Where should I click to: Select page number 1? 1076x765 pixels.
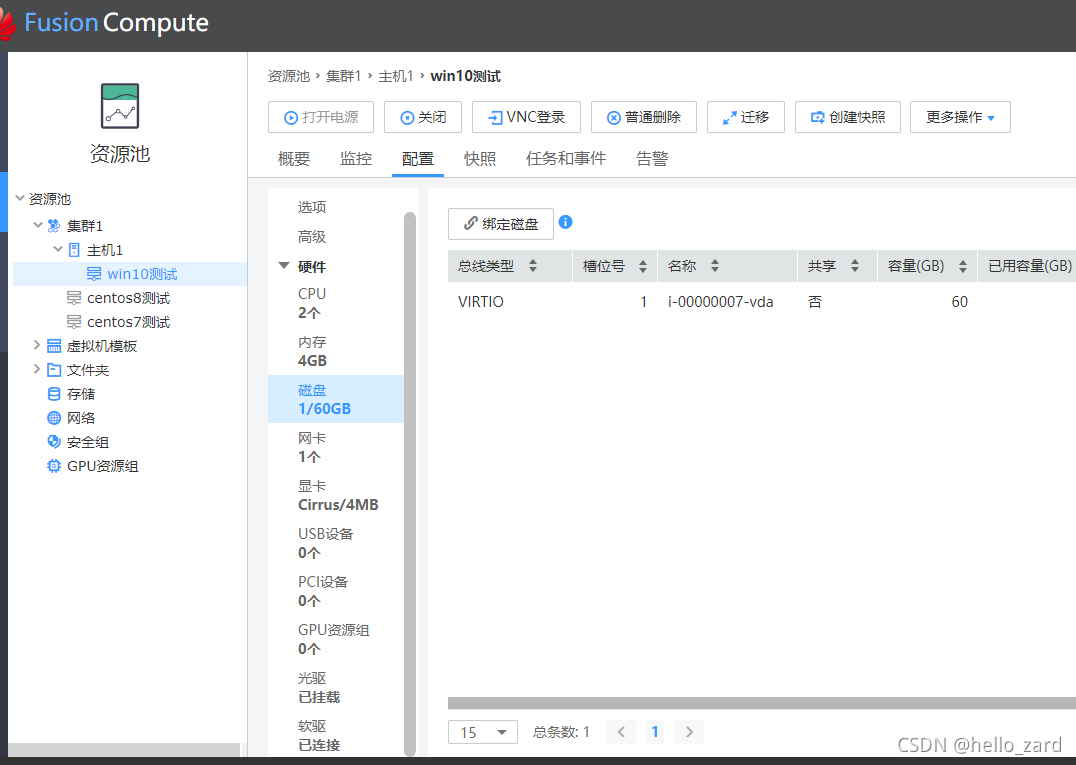click(655, 732)
